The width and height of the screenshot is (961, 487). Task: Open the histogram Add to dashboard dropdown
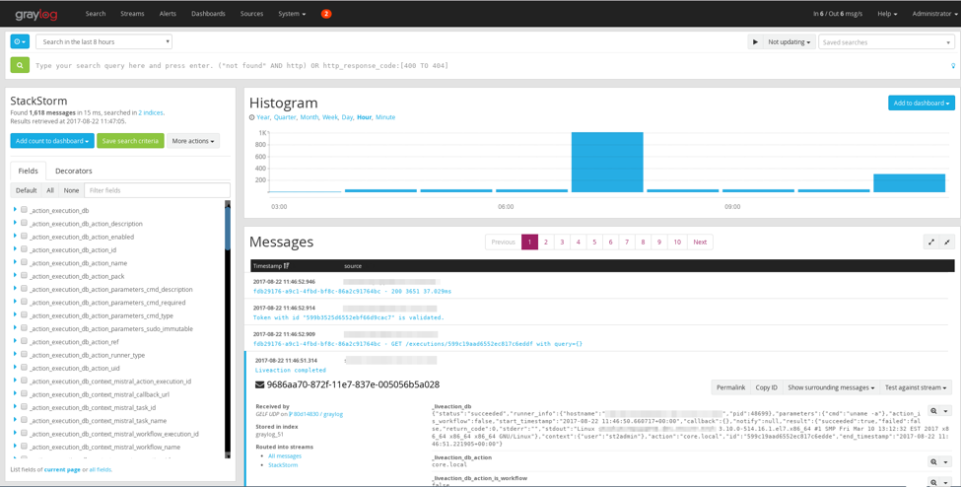921,103
